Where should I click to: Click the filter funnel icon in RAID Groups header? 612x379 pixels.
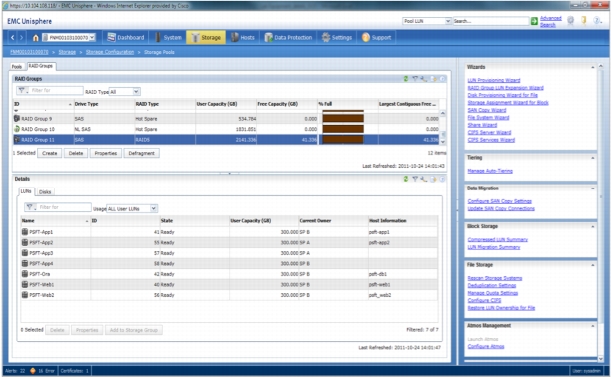tap(415, 79)
